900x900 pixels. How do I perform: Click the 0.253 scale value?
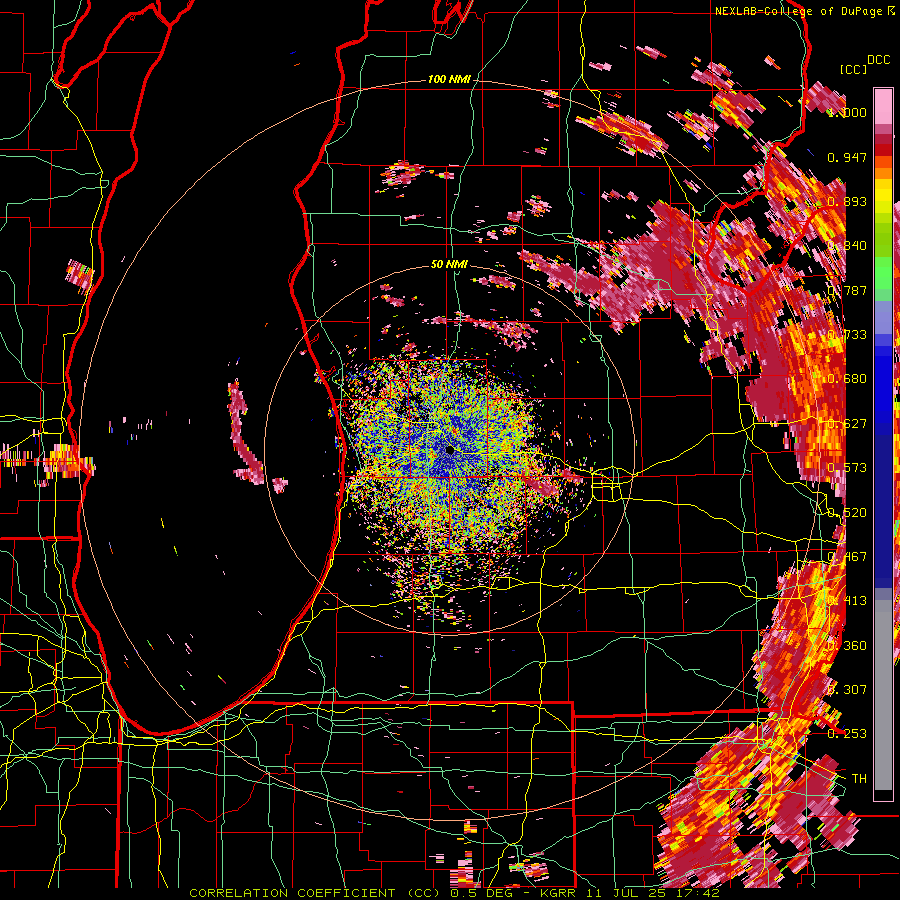click(x=847, y=734)
